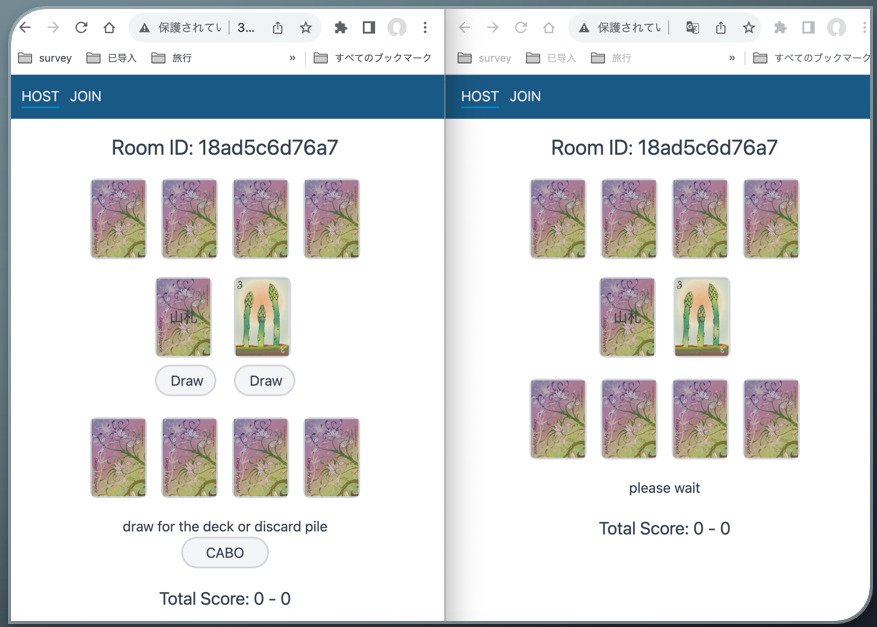Click translate icon in right address bar

[x=692, y=27]
